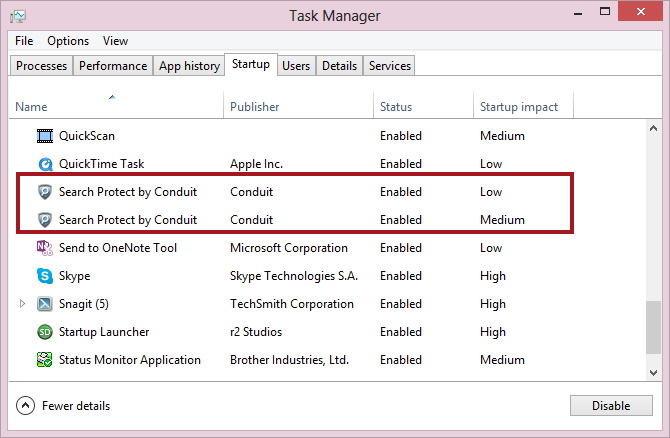The width and height of the screenshot is (670, 438).
Task: Click the TechSmith Corporation publisher cell
Action: click(x=292, y=304)
